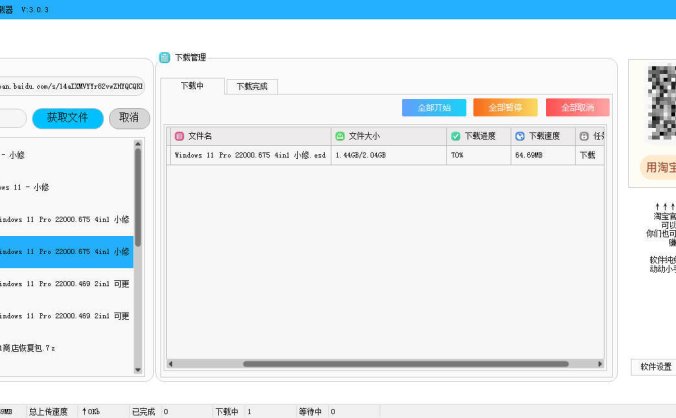This screenshot has height=418, width=676.
Task: Click the 下载速度 column header
Action: (x=543, y=136)
